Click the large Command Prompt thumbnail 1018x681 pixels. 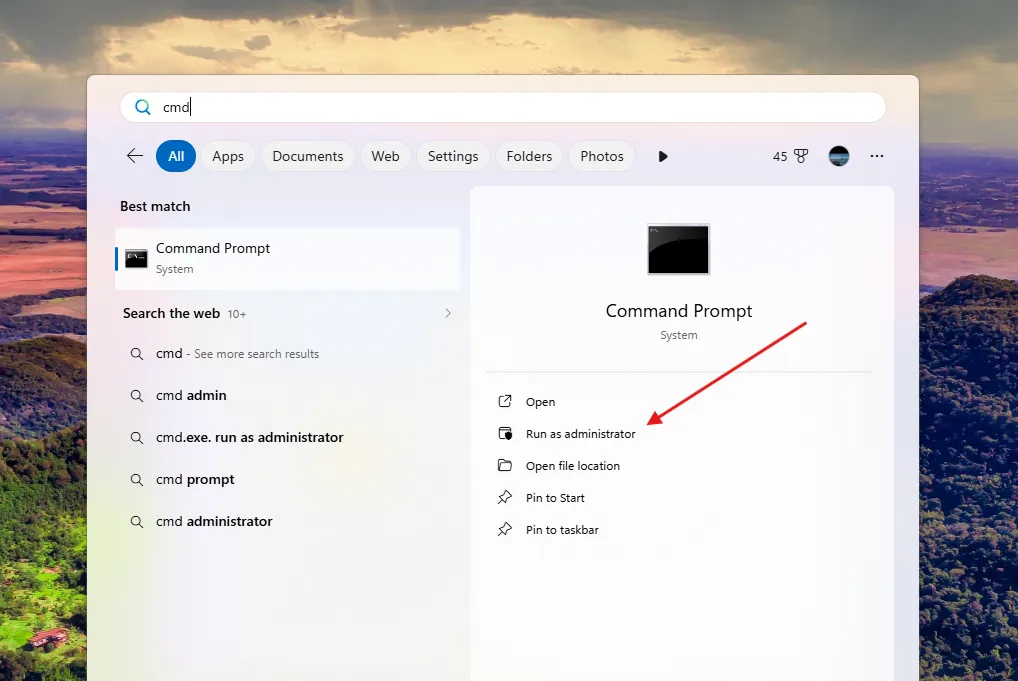coord(678,249)
